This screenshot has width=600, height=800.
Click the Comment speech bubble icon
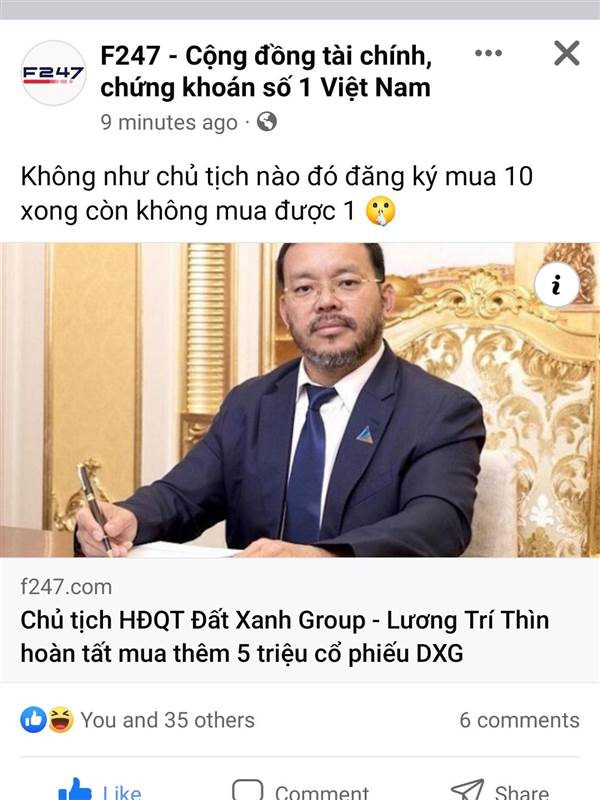pyautogui.click(x=247, y=789)
